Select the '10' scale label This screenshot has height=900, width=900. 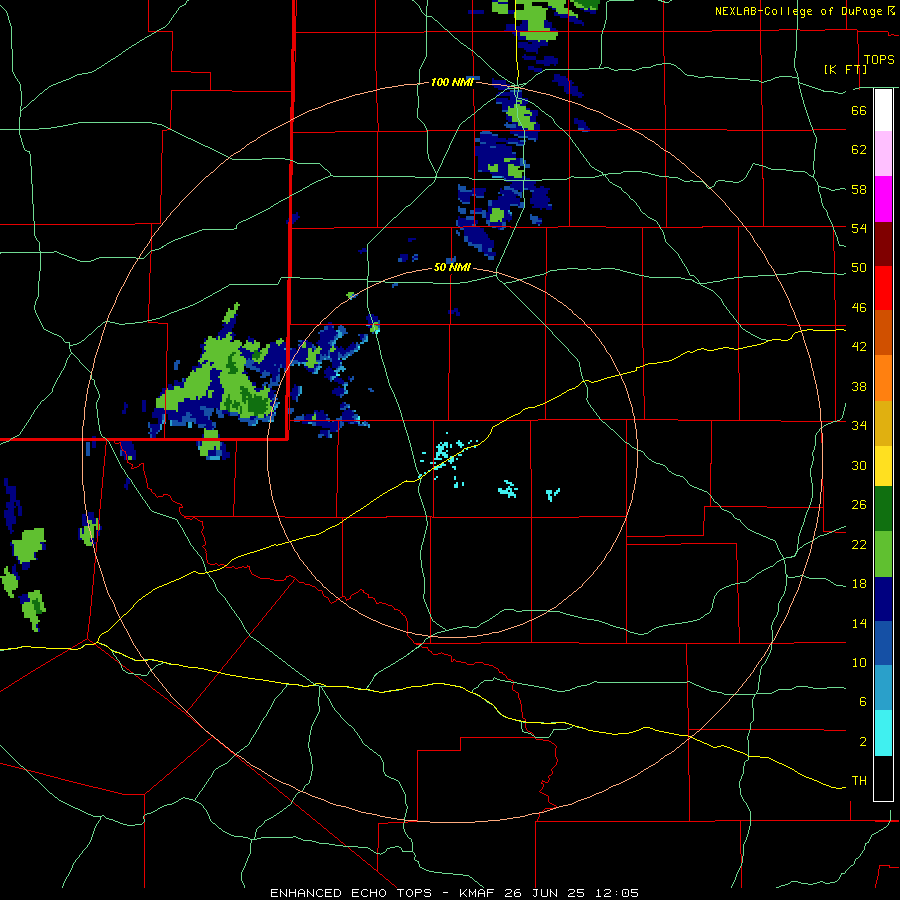pyautogui.click(x=859, y=662)
